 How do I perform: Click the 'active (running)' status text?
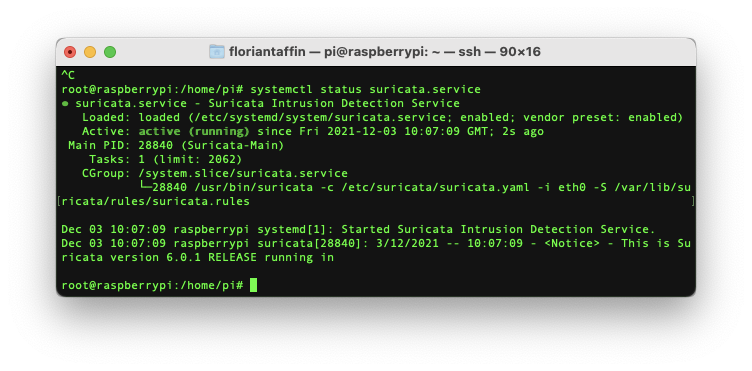click(x=194, y=131)
